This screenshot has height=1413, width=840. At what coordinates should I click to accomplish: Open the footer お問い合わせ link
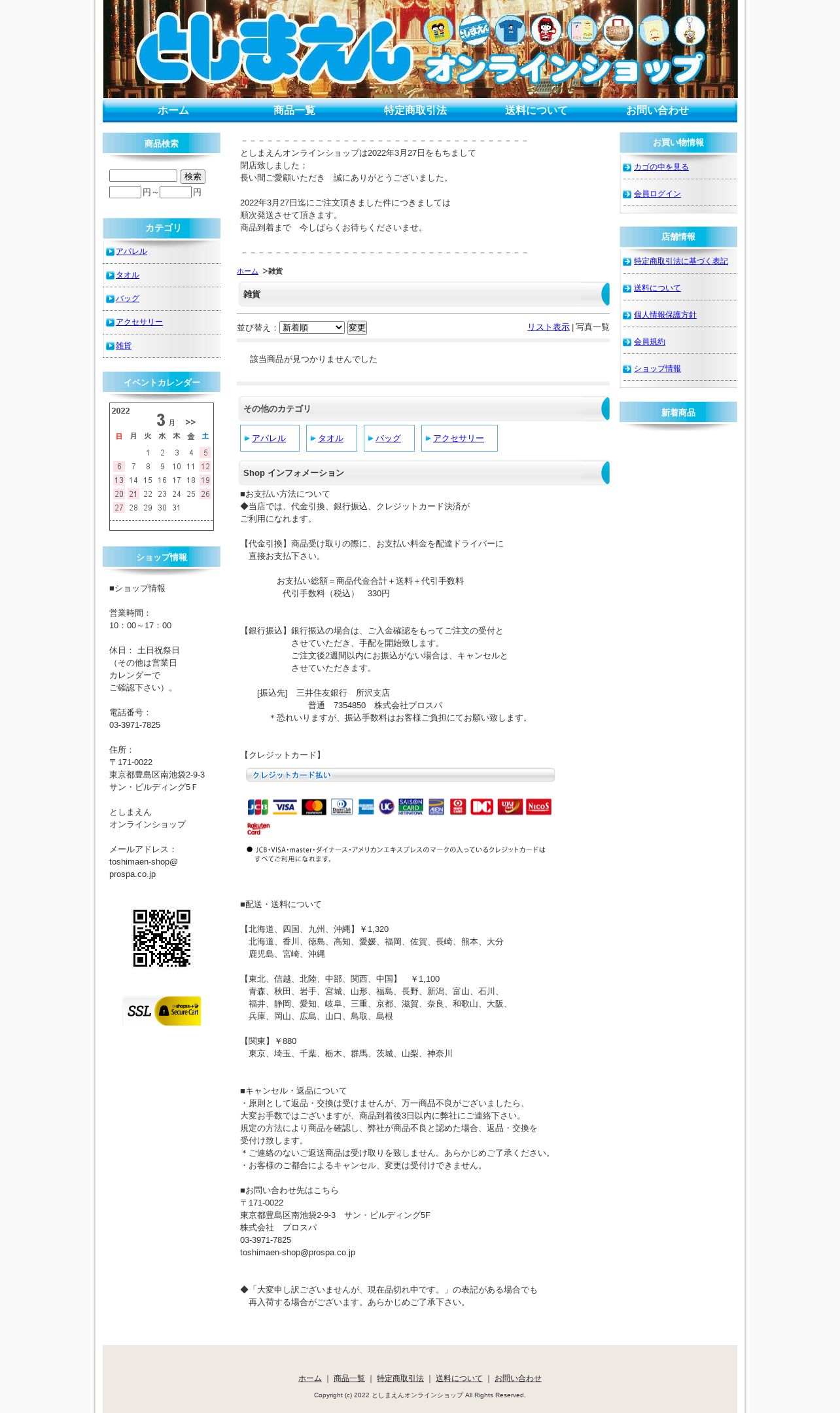click(518, 1378)
